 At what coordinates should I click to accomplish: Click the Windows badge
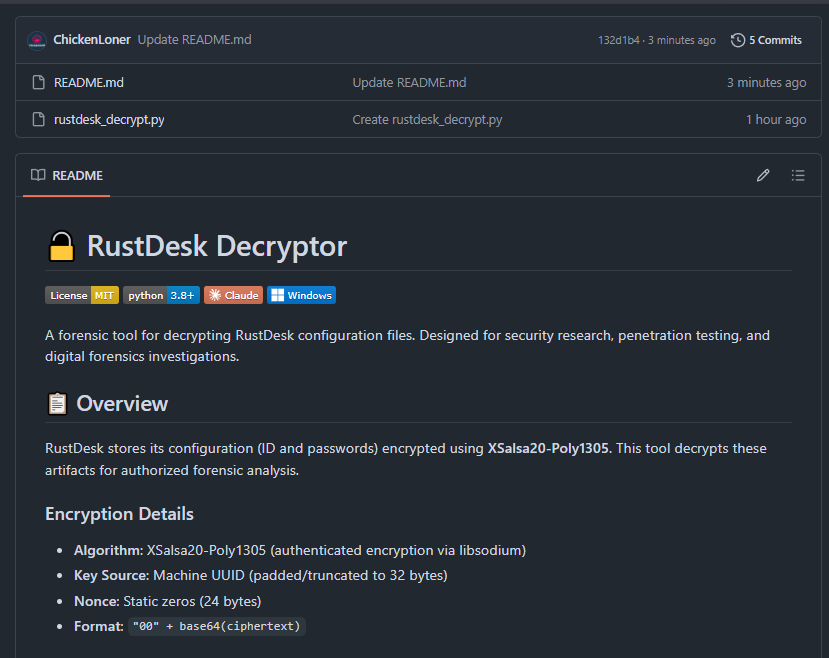coord(301,295)
